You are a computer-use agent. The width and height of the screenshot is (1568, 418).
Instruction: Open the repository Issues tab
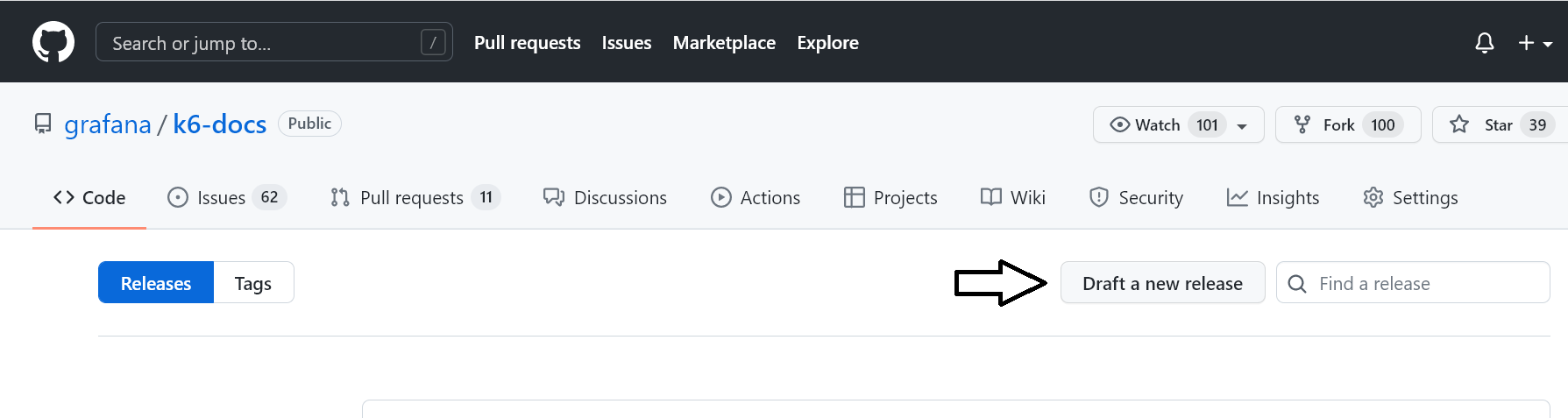(226, 197)
